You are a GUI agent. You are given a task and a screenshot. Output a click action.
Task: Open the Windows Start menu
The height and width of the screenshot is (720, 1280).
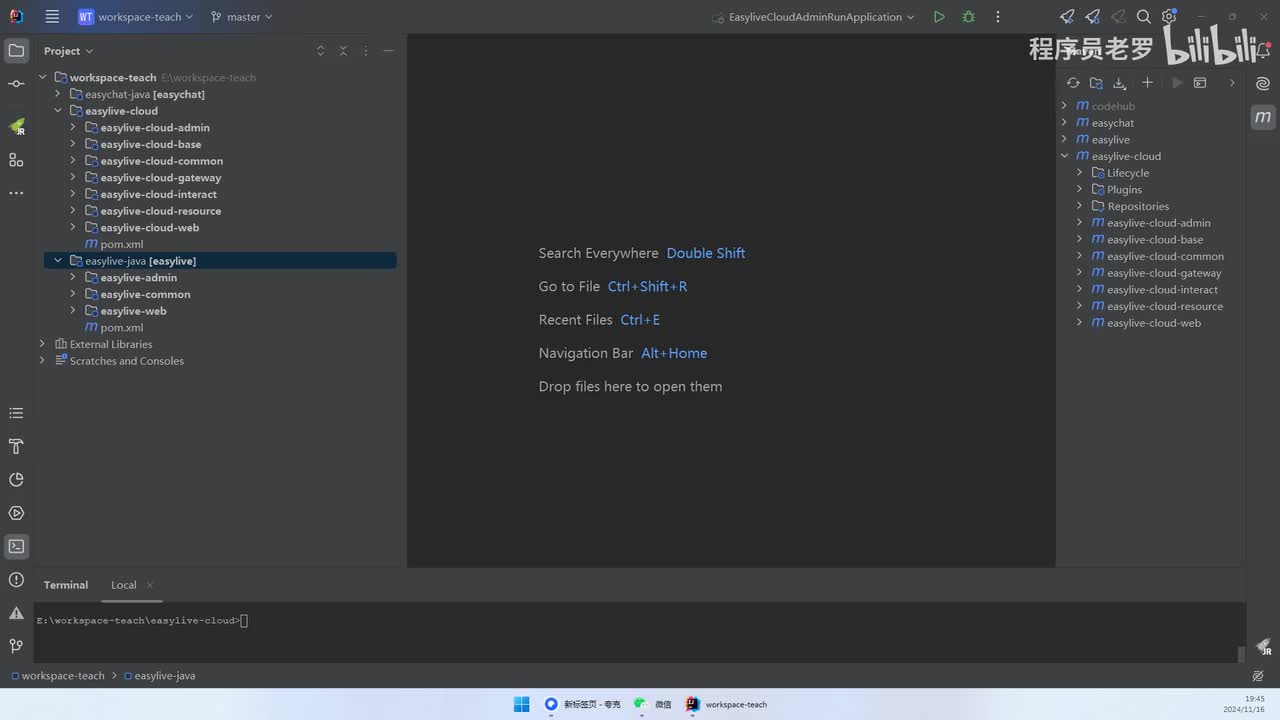[521, 704]
